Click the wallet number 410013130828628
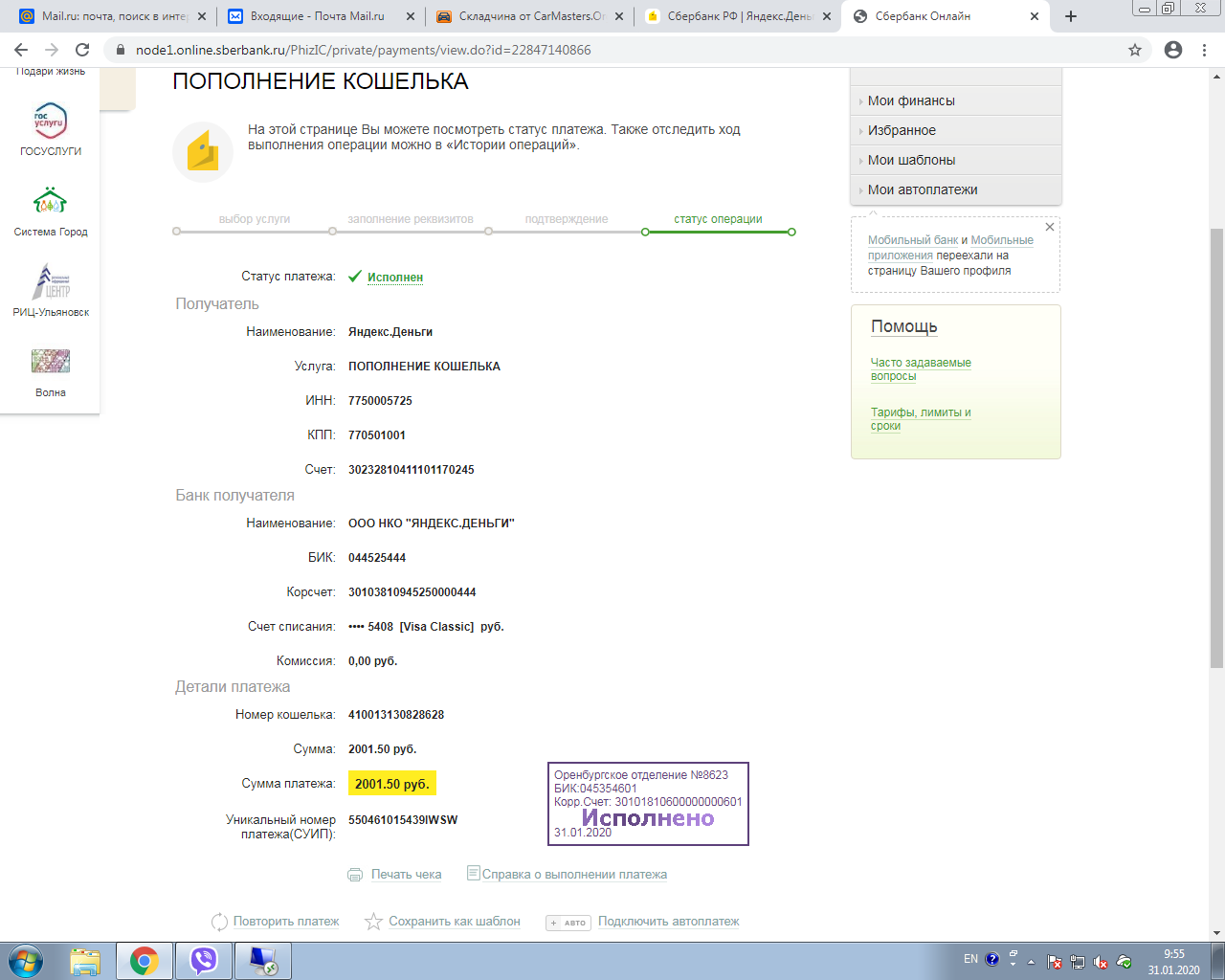The image size is (1225, 980). coord(396,715)
